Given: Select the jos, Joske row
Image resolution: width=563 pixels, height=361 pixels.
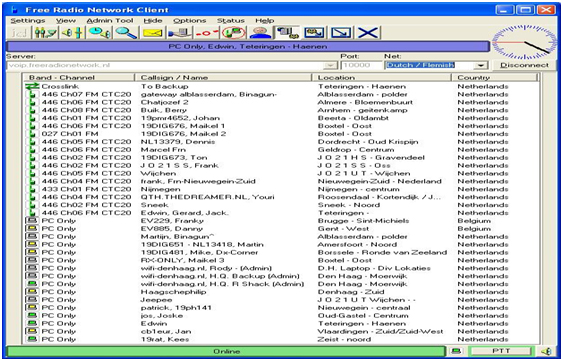Looking at the screenshot, I should [x=282, y=316].
